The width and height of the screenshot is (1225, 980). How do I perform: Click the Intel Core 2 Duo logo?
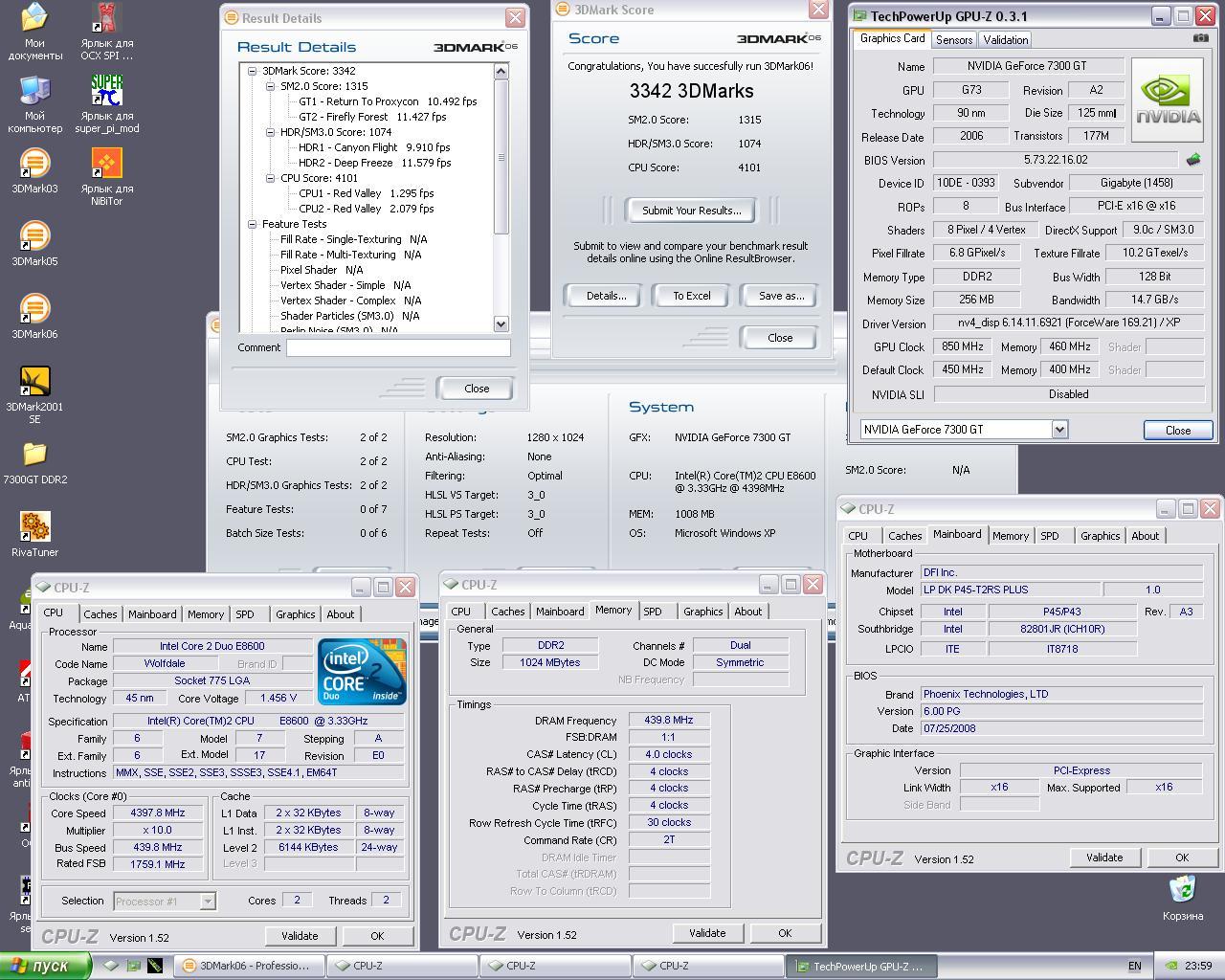[363, 672]
